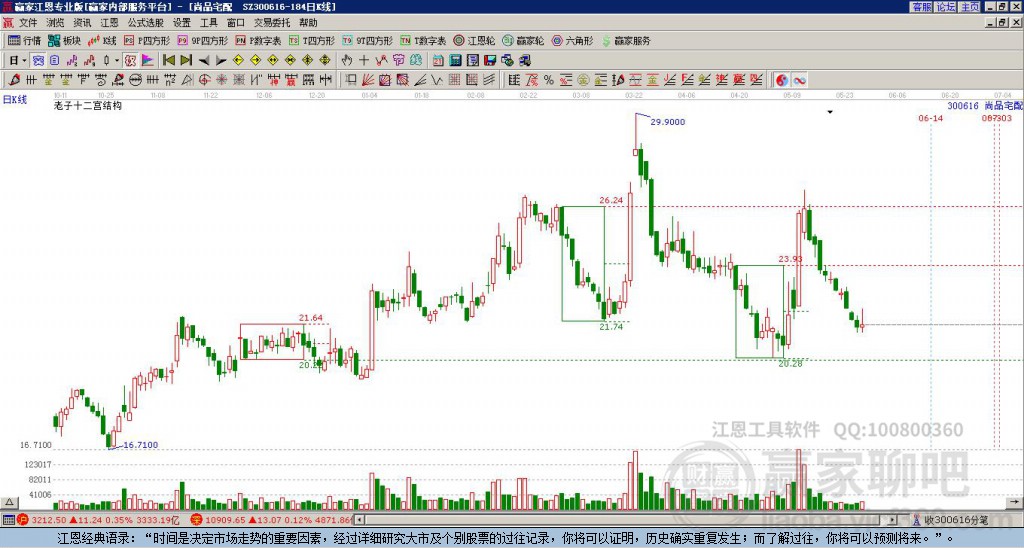
Task: Open the calculator icon in toolbar
Action: [455, 61]
